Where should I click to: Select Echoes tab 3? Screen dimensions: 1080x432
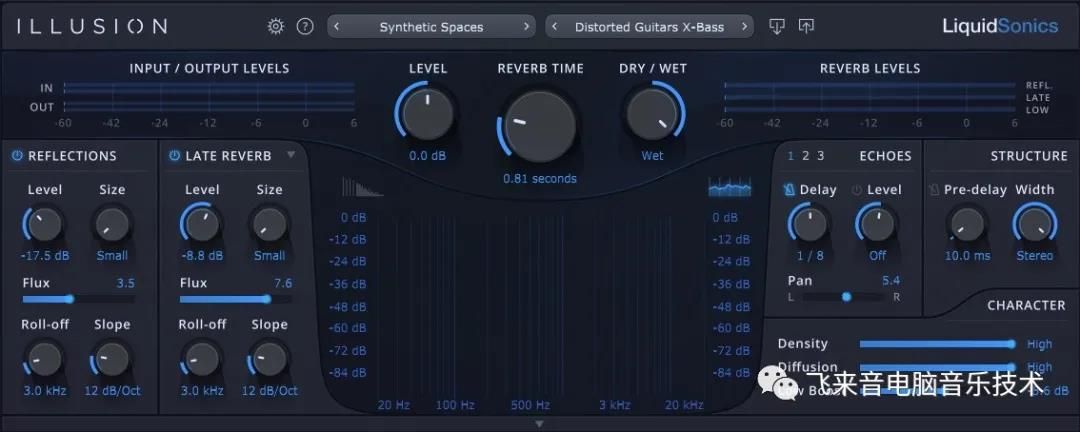click(x=820, y=156)
